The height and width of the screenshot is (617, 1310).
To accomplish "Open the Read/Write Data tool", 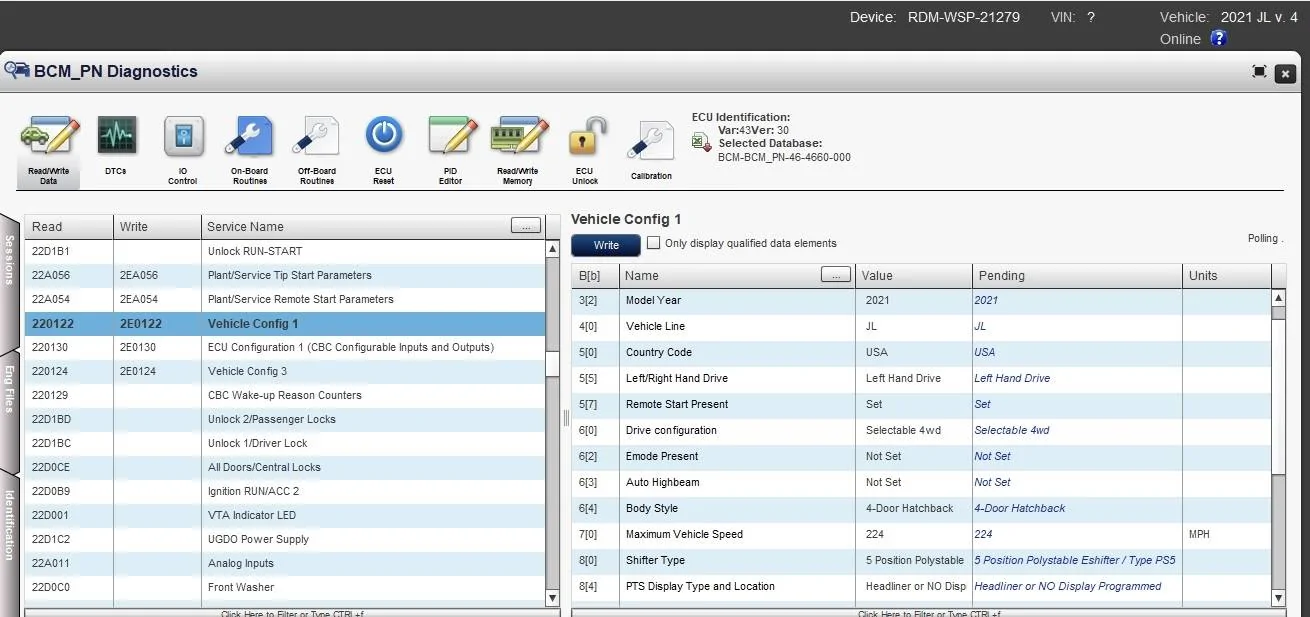I will click(x=49, y=150).
